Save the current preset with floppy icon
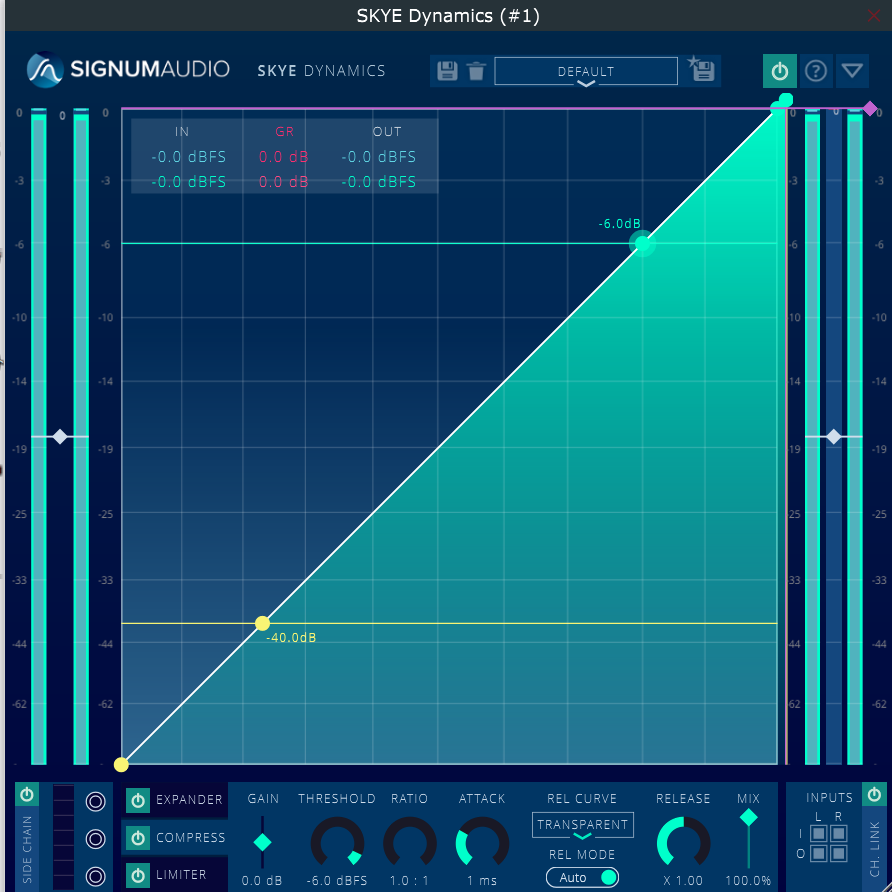Image resolution: width=892 pixels, height=892 pixels. pyautogui.click(x=447, y=71)
